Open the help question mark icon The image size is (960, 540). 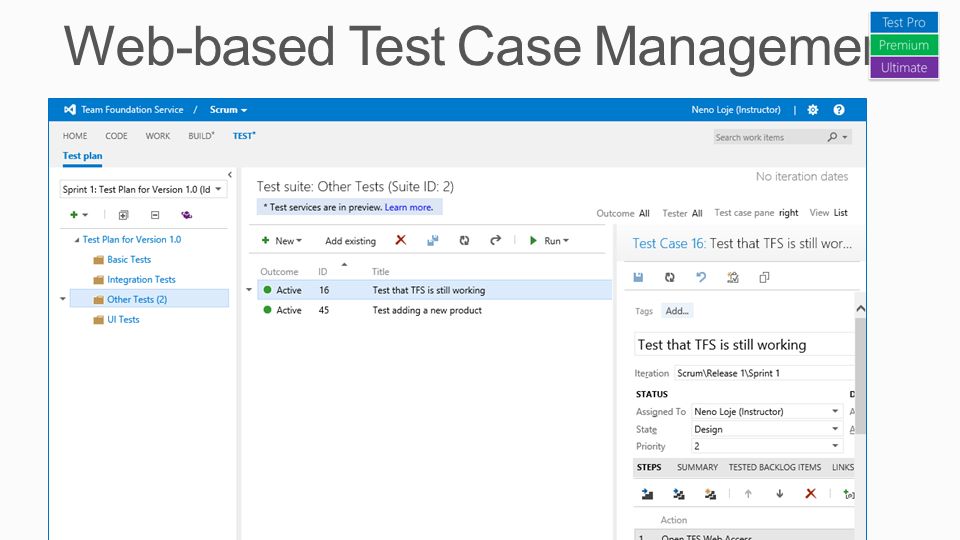point(839,110)
